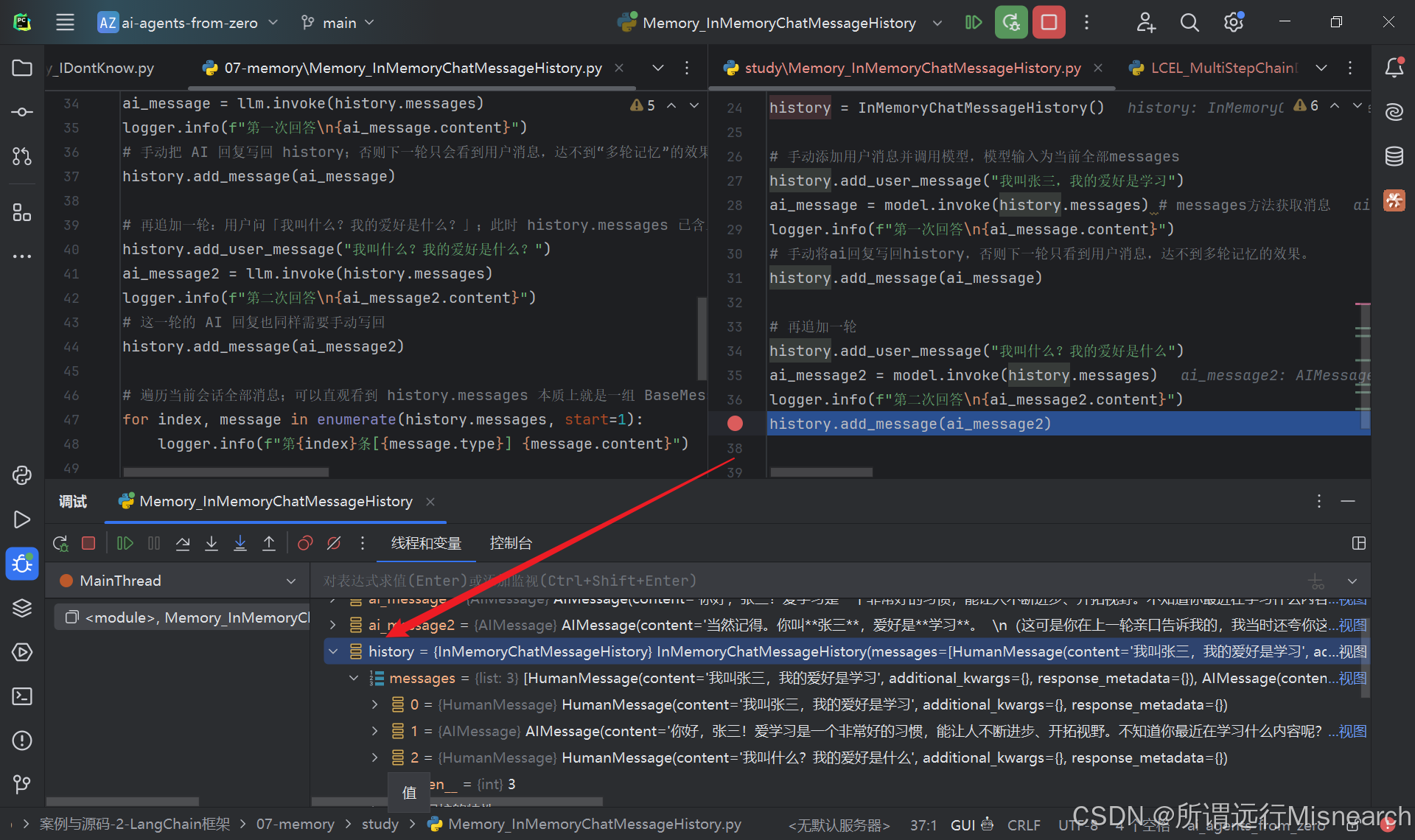Stop the running debug session in top toolbar
The width and height of the screenshot is (1415, 840).
coord(1049,22)
